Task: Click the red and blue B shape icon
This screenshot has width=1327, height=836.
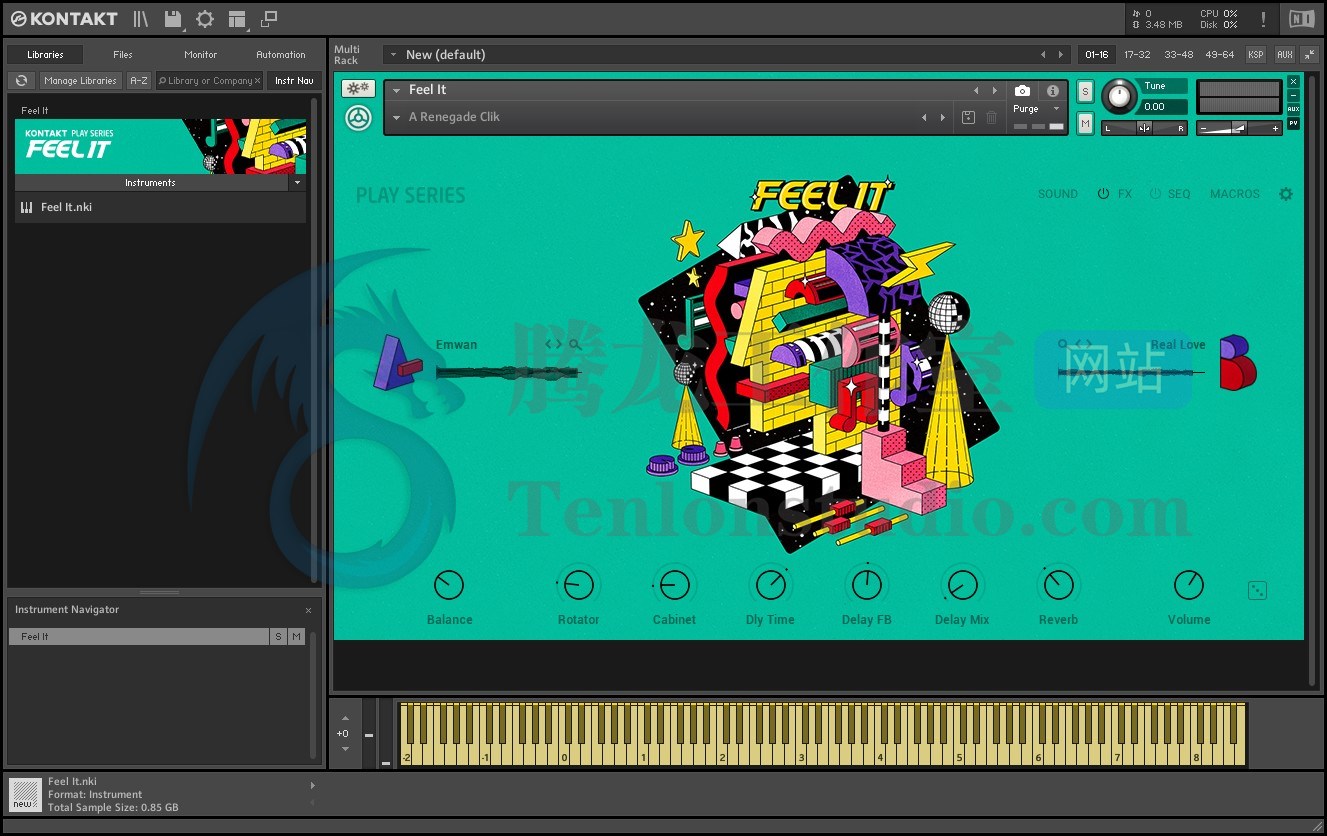Action: (x=1237, y=362)
